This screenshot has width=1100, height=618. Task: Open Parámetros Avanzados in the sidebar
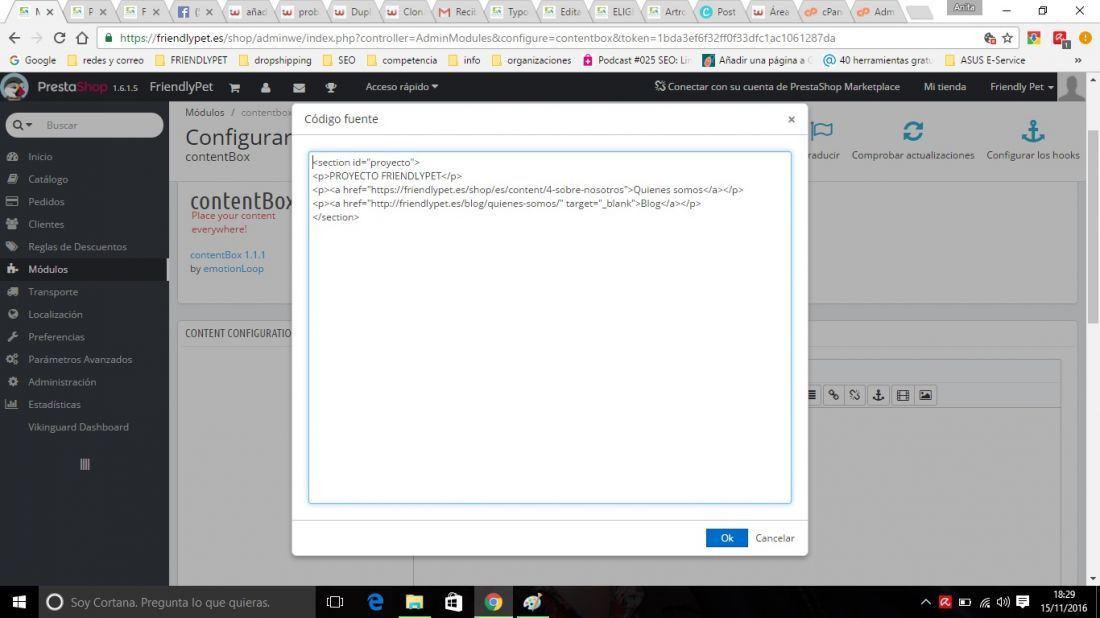point(79,359)
